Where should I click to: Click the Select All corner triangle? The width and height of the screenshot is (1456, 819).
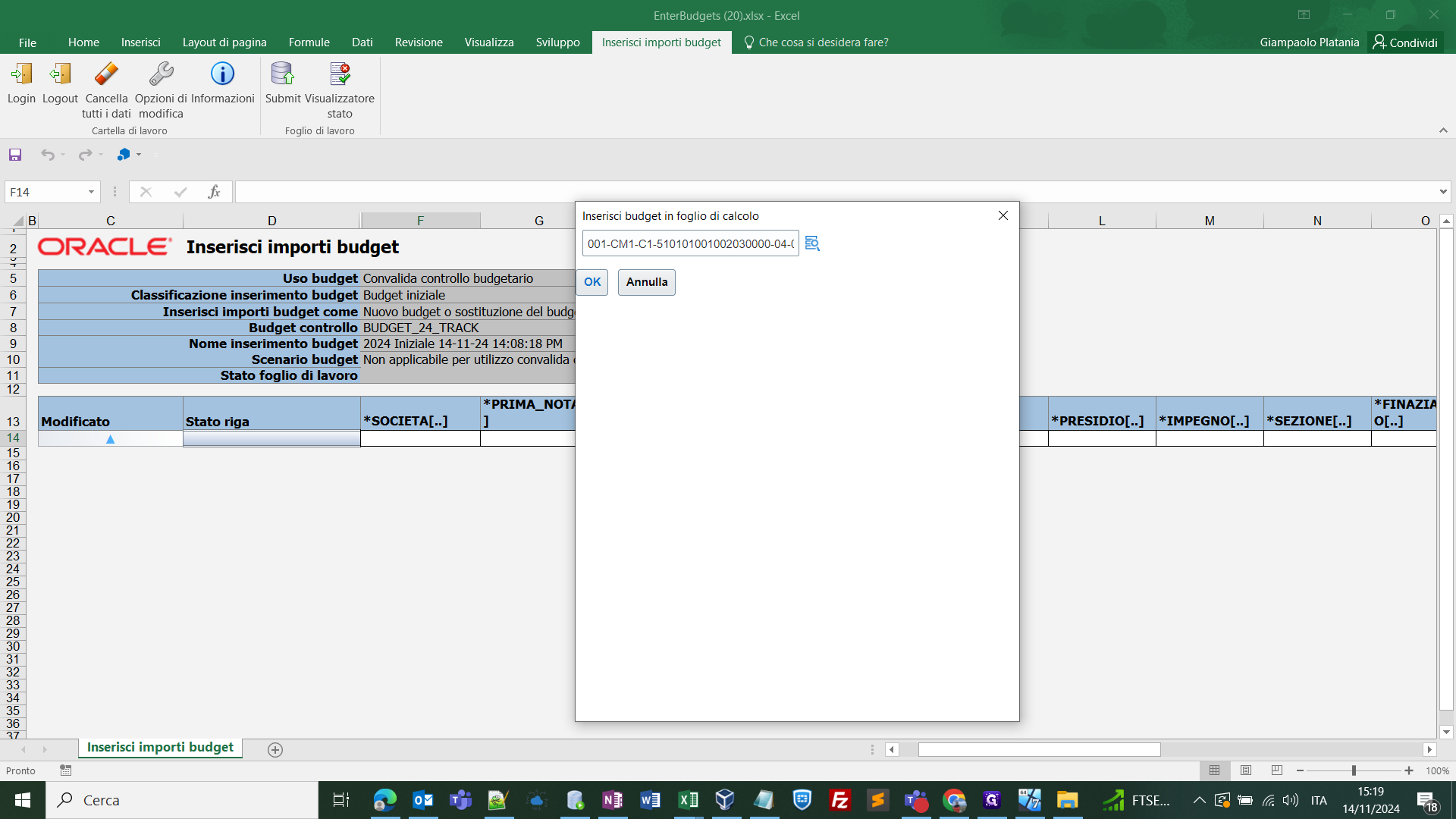[x=17, y=221]
